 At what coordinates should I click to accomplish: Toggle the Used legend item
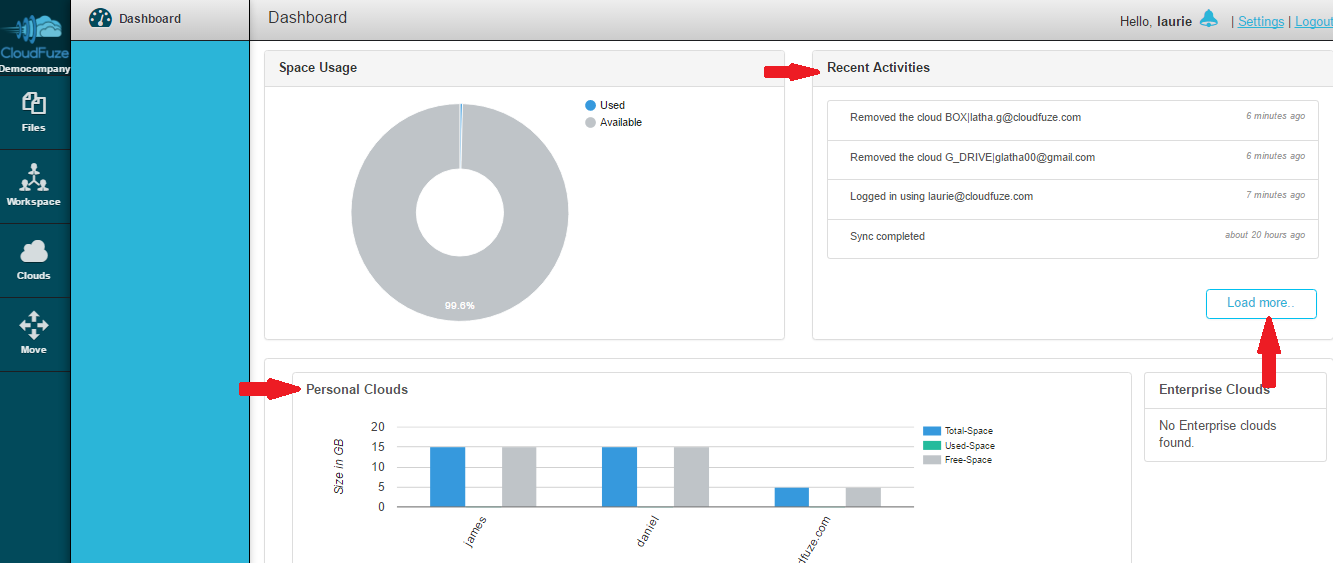605,105
